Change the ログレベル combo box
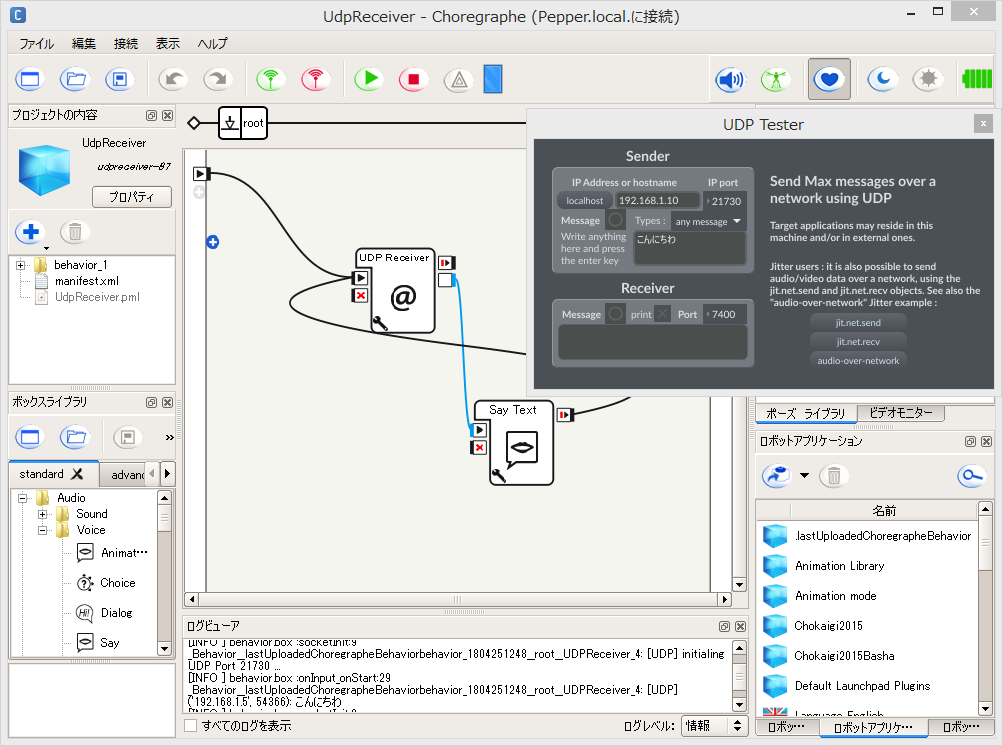 714,726
